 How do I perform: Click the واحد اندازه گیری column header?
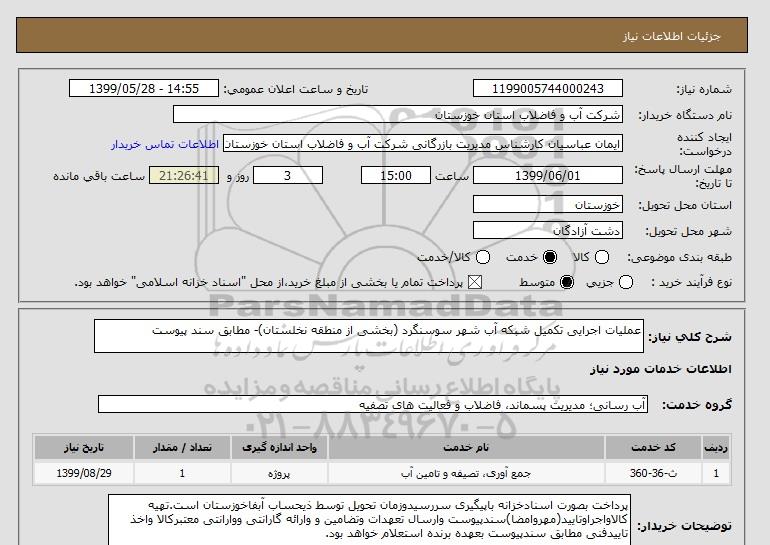coord(279,448)
